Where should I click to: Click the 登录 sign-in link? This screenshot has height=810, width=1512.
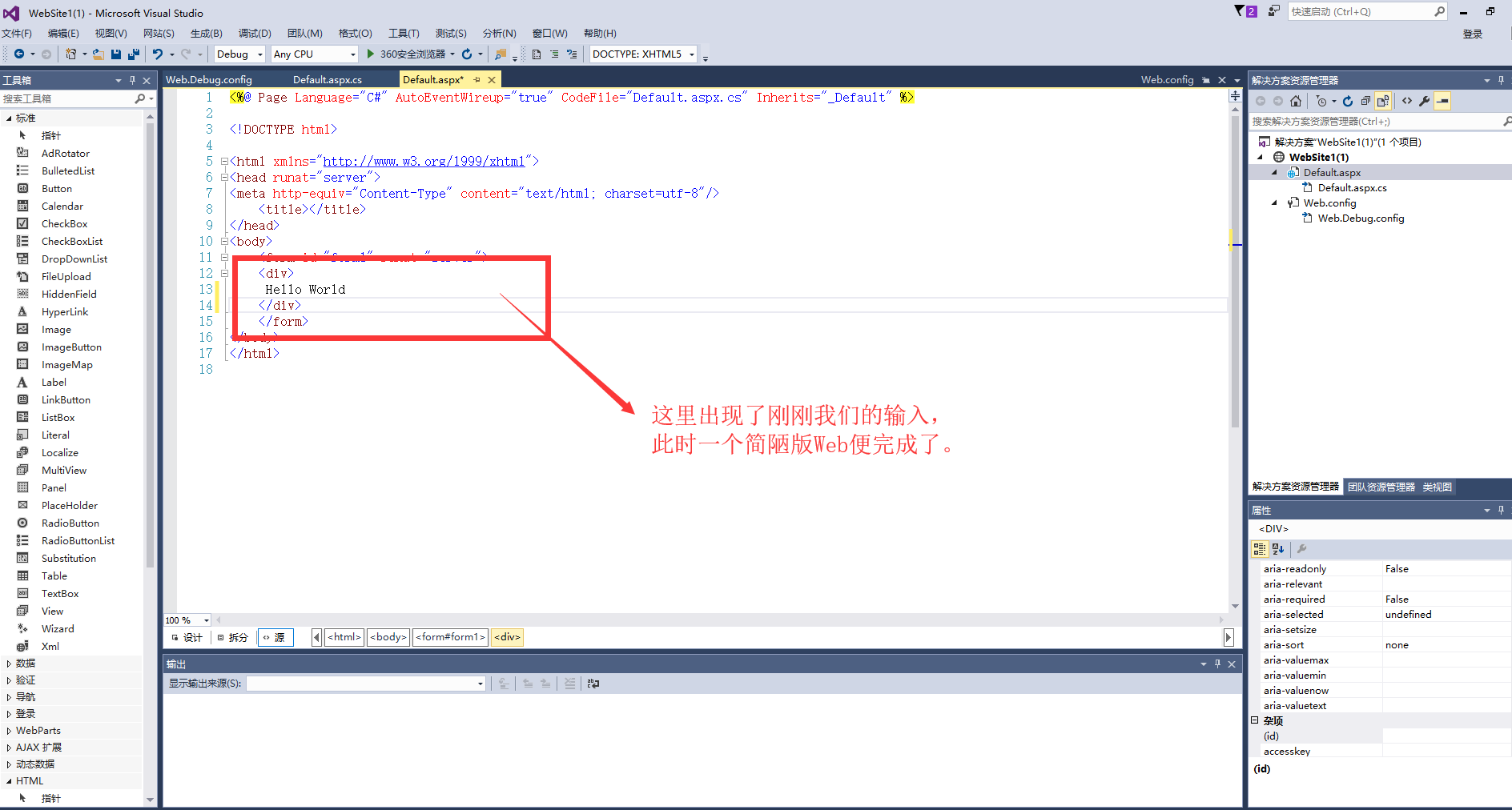[x=1472, y=34]
